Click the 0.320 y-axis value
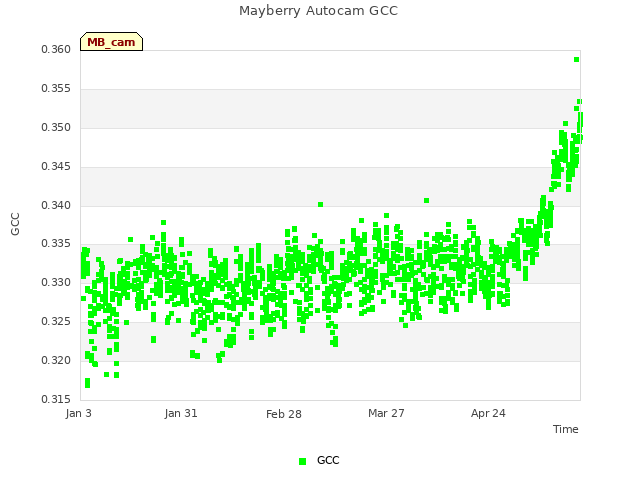Image resolution: width=640 pixels, height=480 pixels. tap(56, 360)
